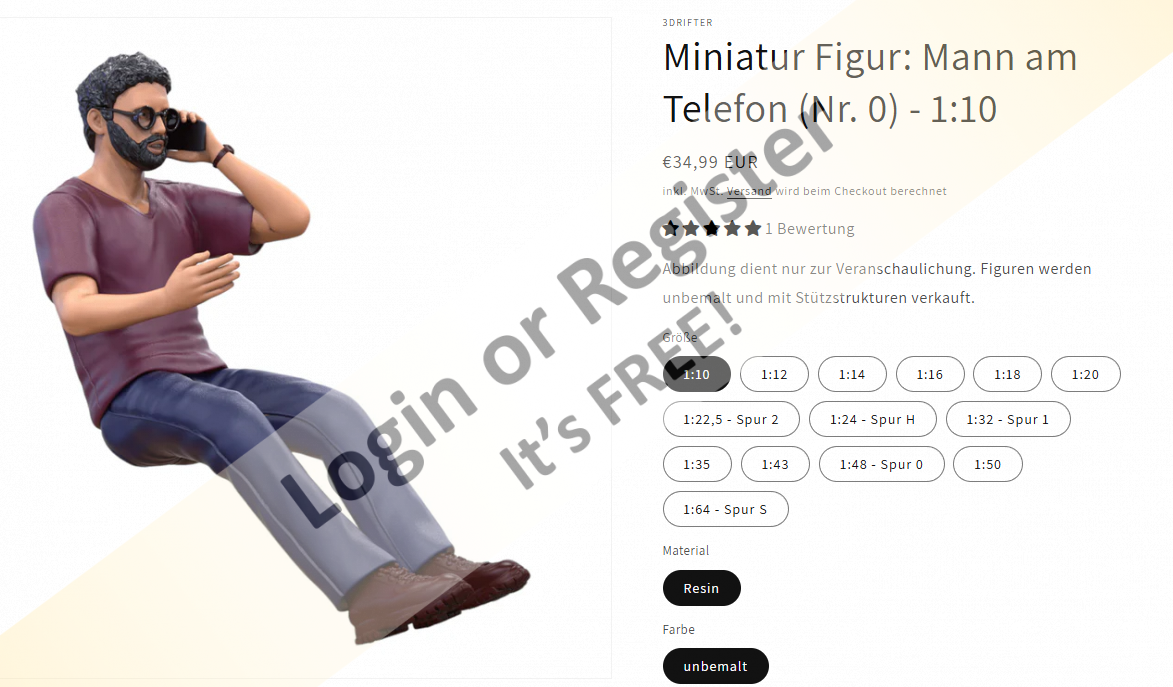
Task: Choose the 1:18 size pill
Action: (x=1007, y=374)
